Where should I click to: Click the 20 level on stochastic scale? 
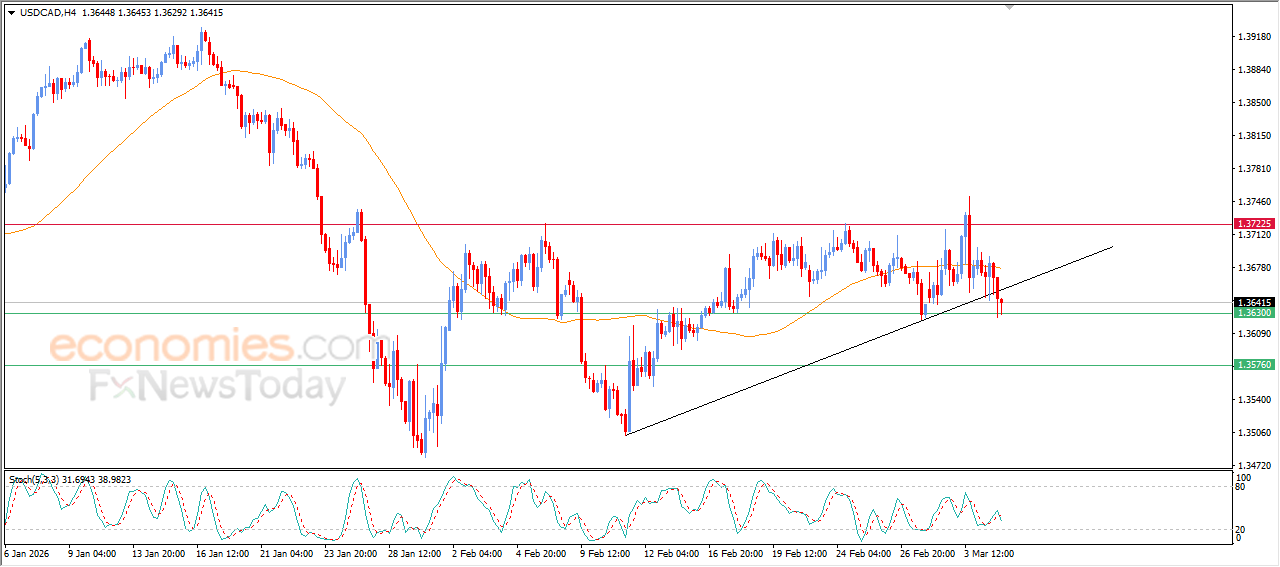tap(1241, 529)
